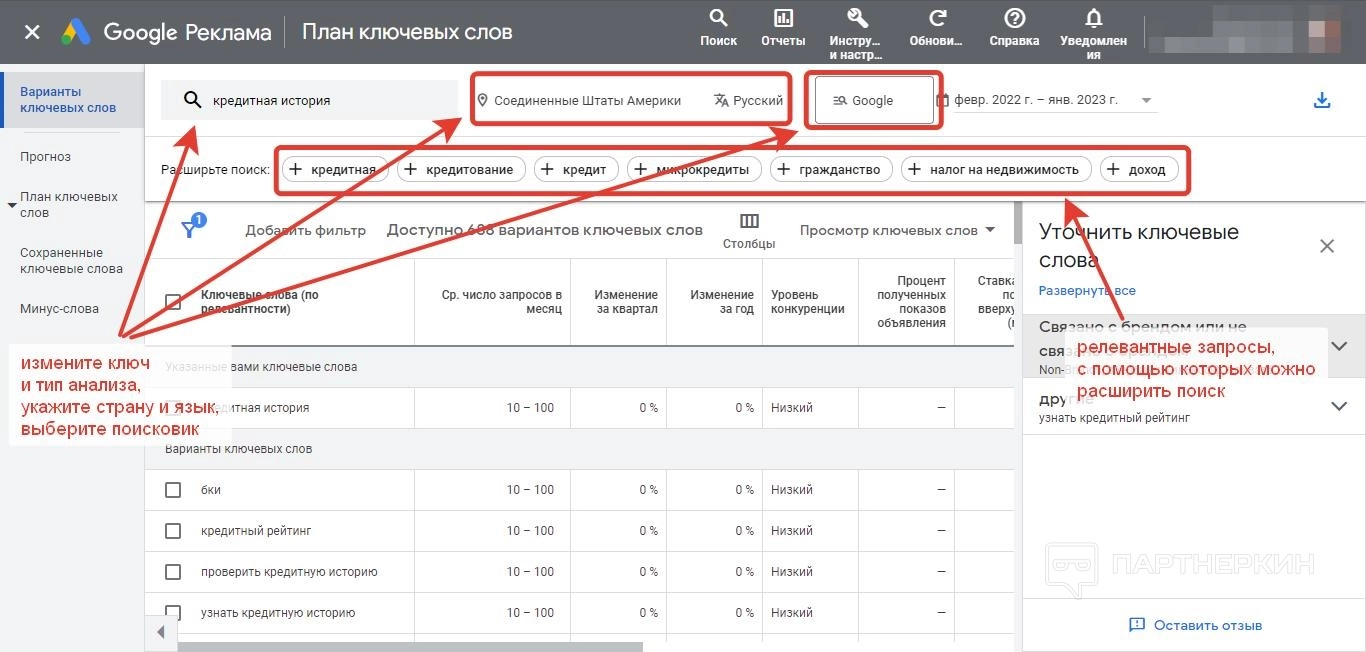Image resolution: width=1366 pixels, height=652 pixels.
Task: Close the keyword planner with the X icon
Action: 32,32
